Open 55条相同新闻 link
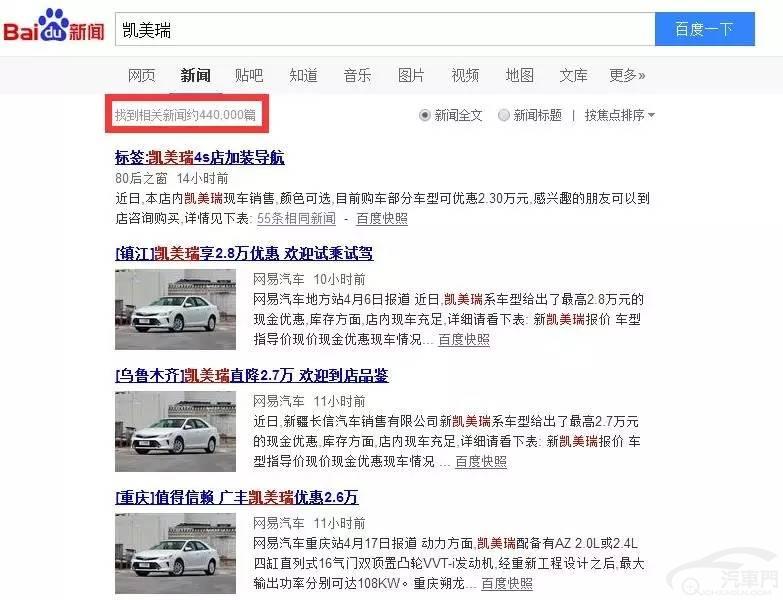The image size is (783, 600). (x=296, y=219)
